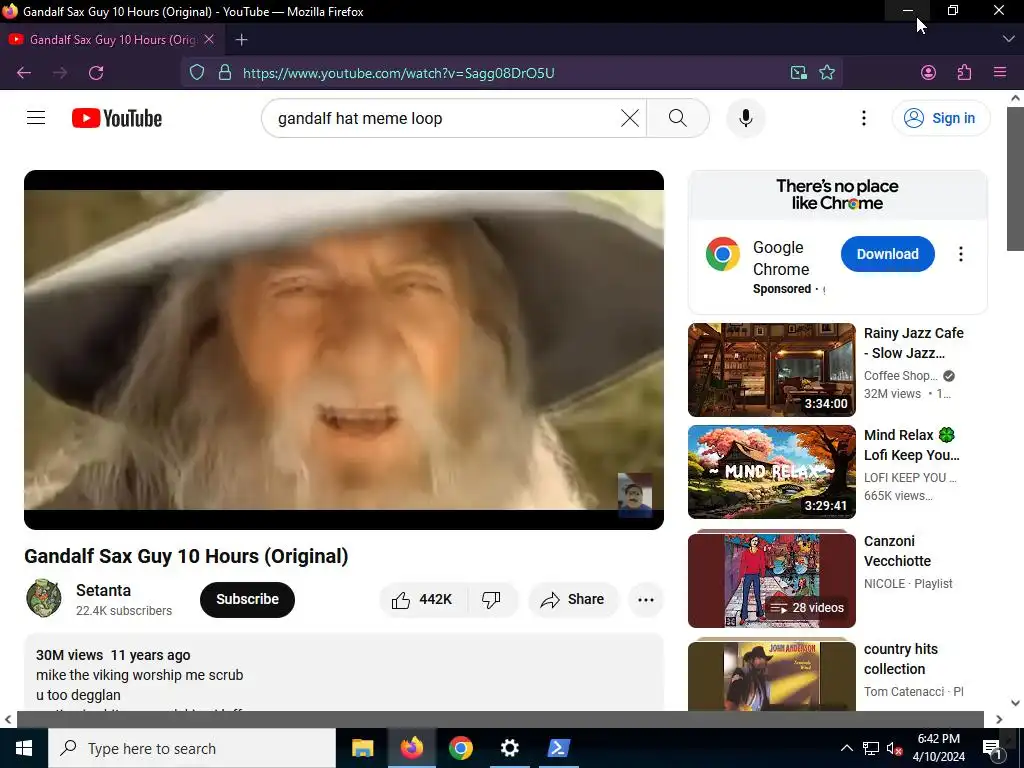The image size is (1024, 768).
Task: Click the Gandalf video player
Action: pyautogui.click(x=344, y=349)
